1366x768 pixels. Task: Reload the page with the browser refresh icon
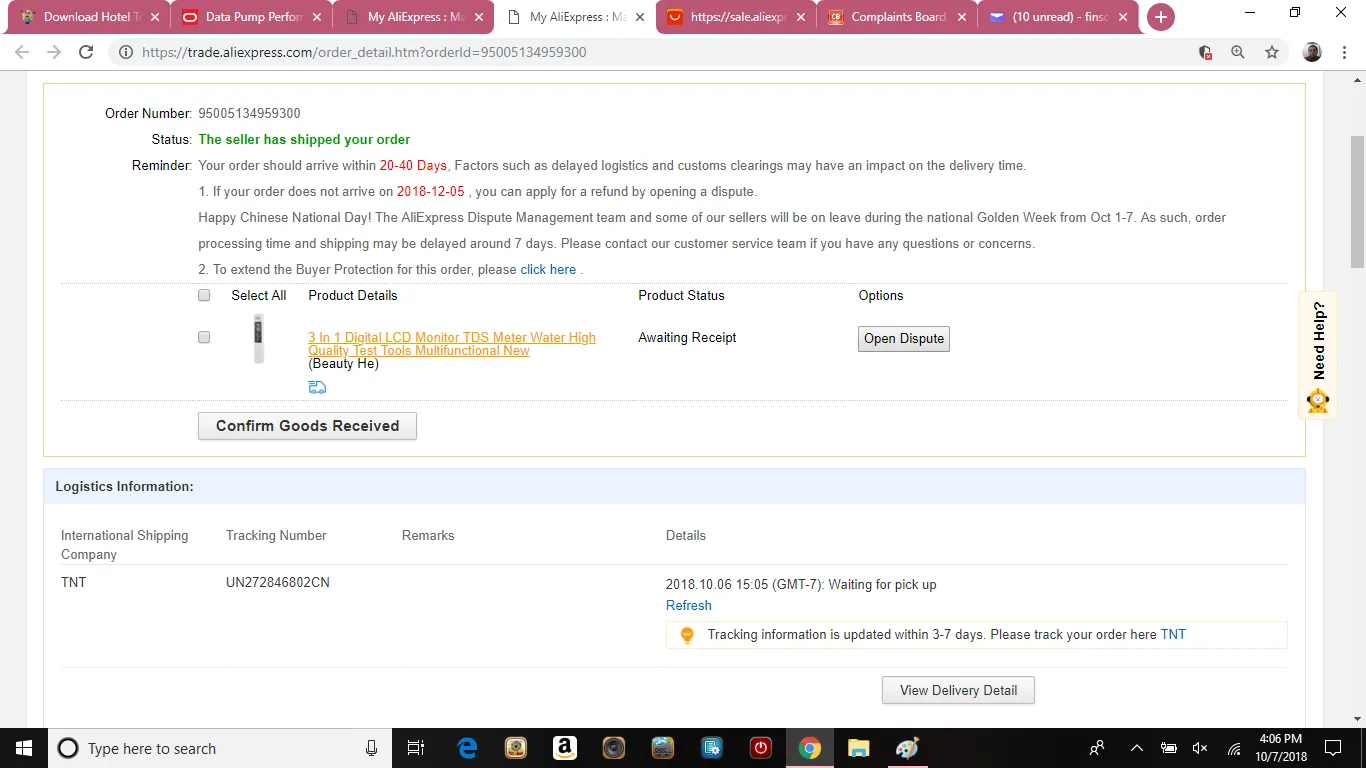click(86, 52)
